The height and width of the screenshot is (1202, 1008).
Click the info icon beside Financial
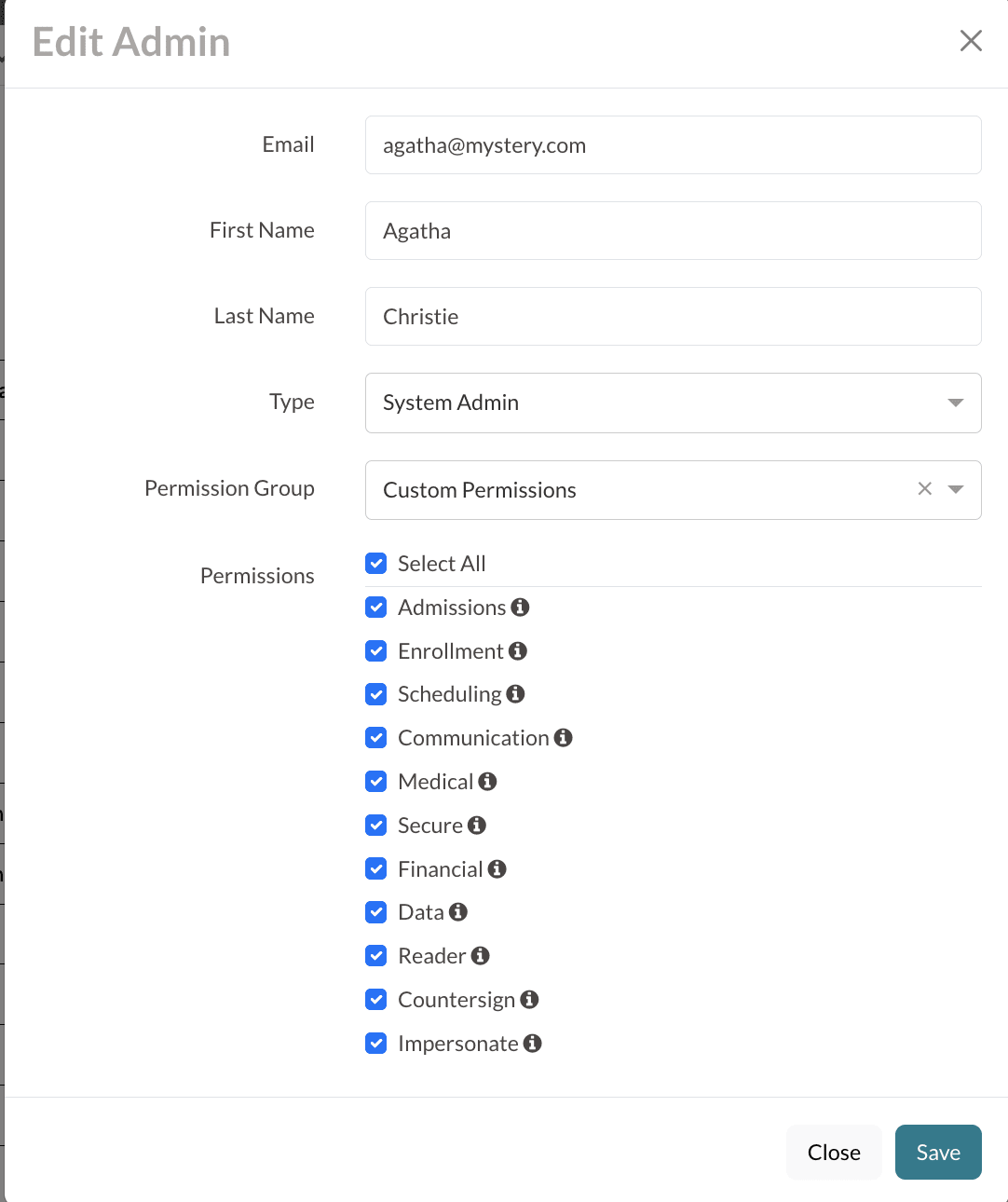[497, 869]
